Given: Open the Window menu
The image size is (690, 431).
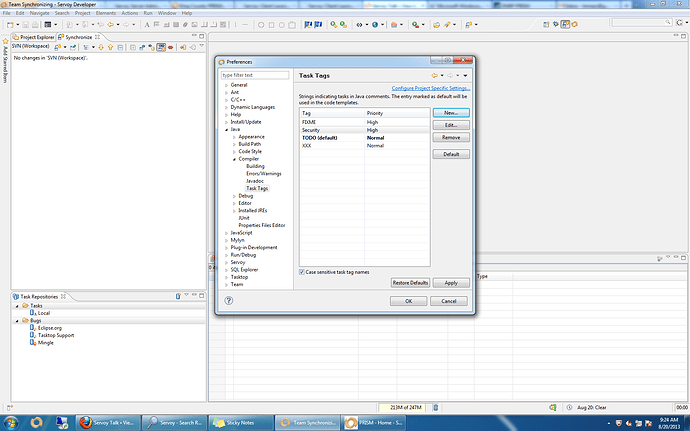Looking at the screenshot, I should 167,13.
